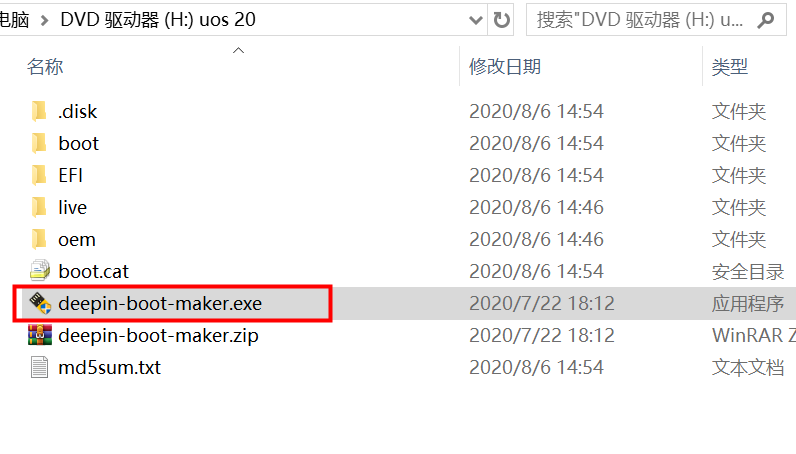This screenshot has height=454, width=796.
Task: Toggle sort direction arrow above name column
Action: (238, 50)
